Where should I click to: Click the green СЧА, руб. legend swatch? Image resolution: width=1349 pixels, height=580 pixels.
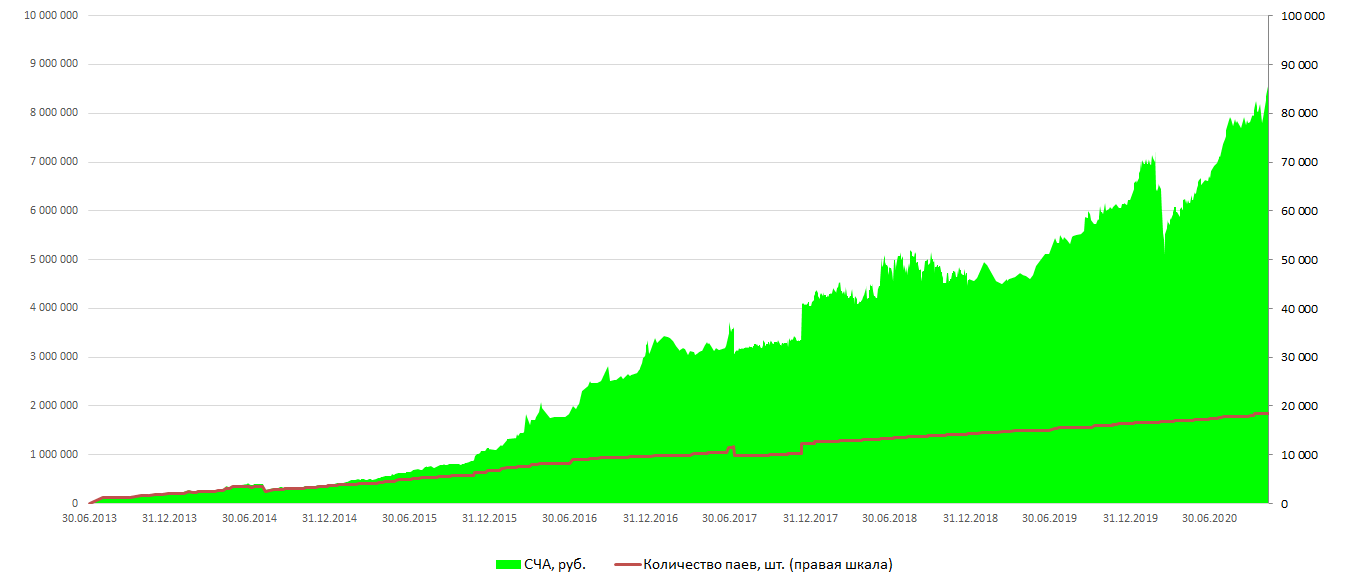tap(508, 565)
